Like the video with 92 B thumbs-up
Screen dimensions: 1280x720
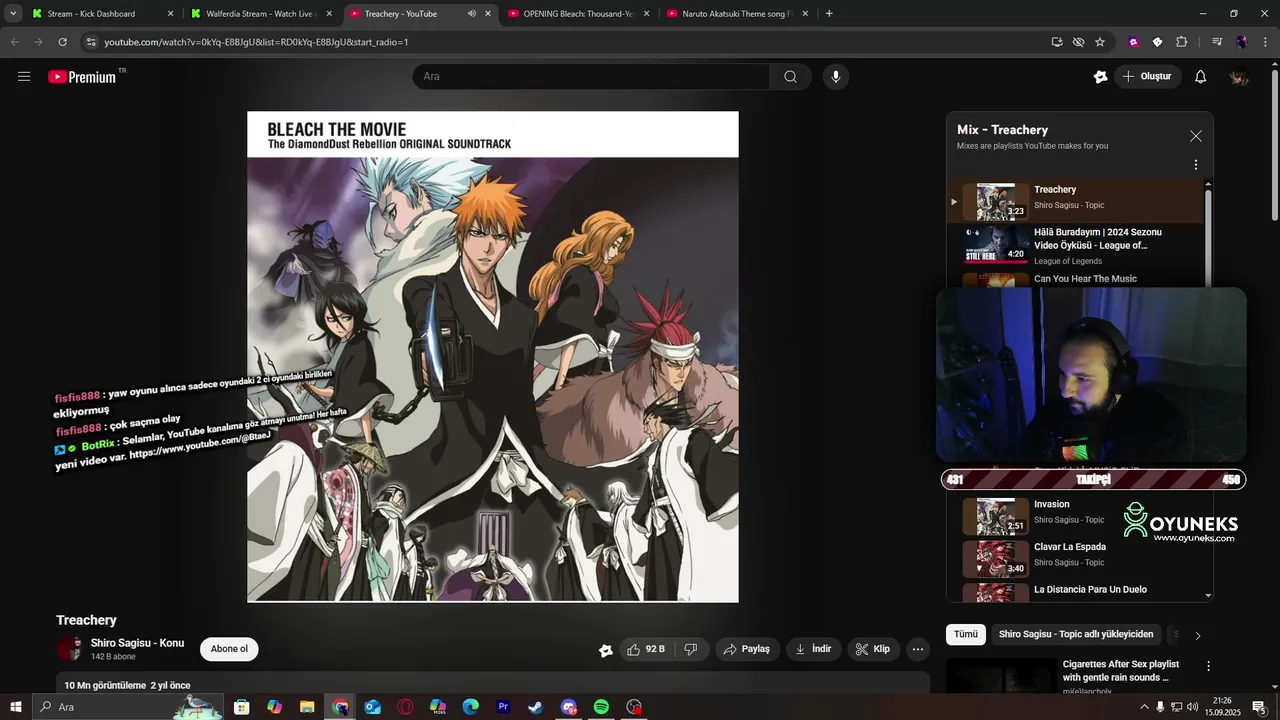[645, 649]
